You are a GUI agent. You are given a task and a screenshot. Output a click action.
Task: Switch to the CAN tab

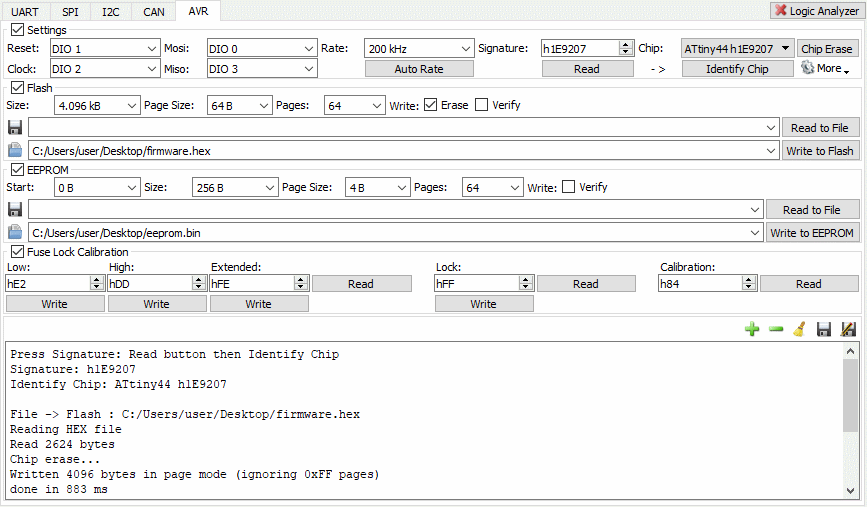(x=154, y=12)
